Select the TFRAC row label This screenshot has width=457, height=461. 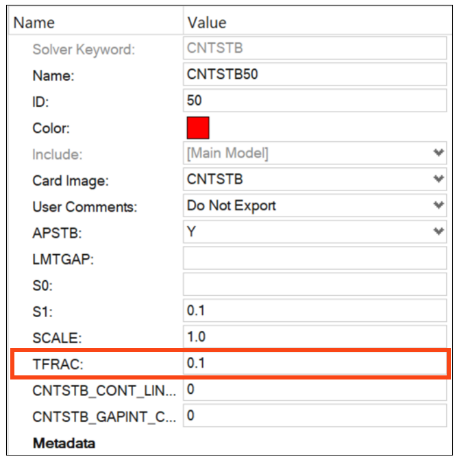click(x=58, y=364)
